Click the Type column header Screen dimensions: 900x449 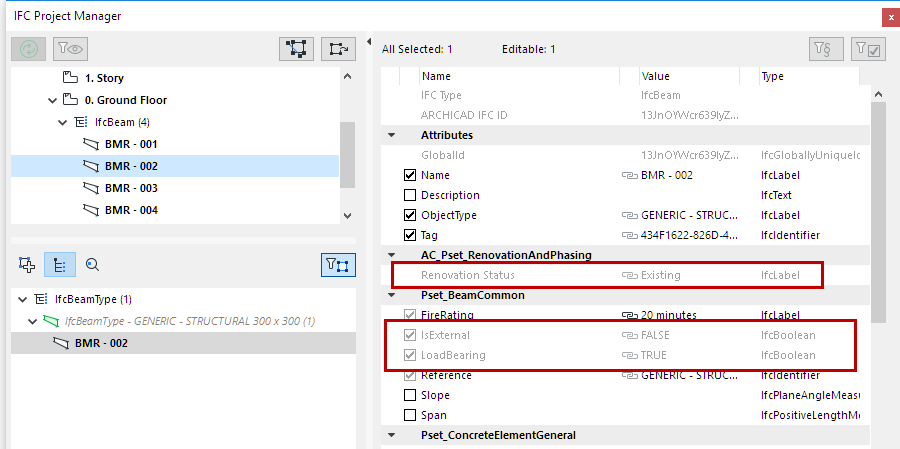point(808,76)
